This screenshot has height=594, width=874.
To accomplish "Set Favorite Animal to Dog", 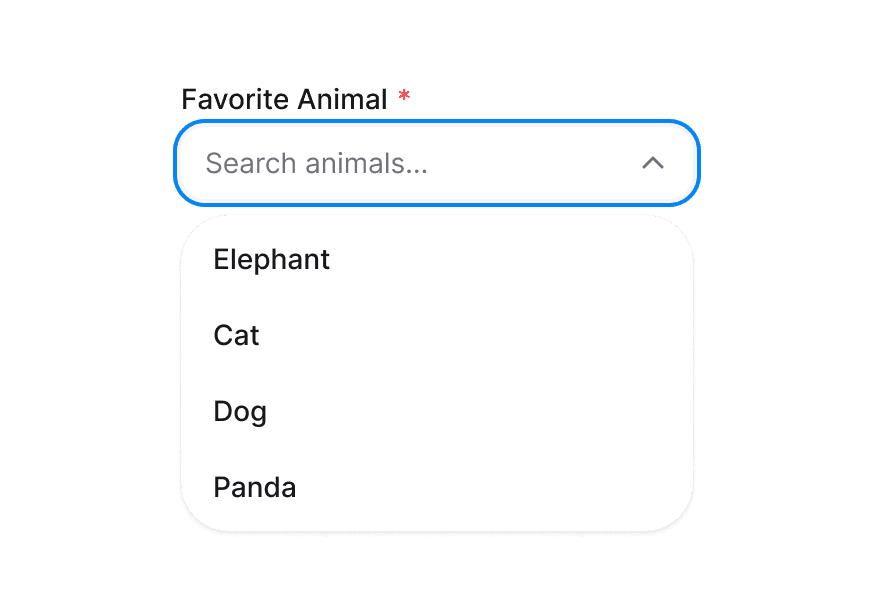I will pos(240,412).
